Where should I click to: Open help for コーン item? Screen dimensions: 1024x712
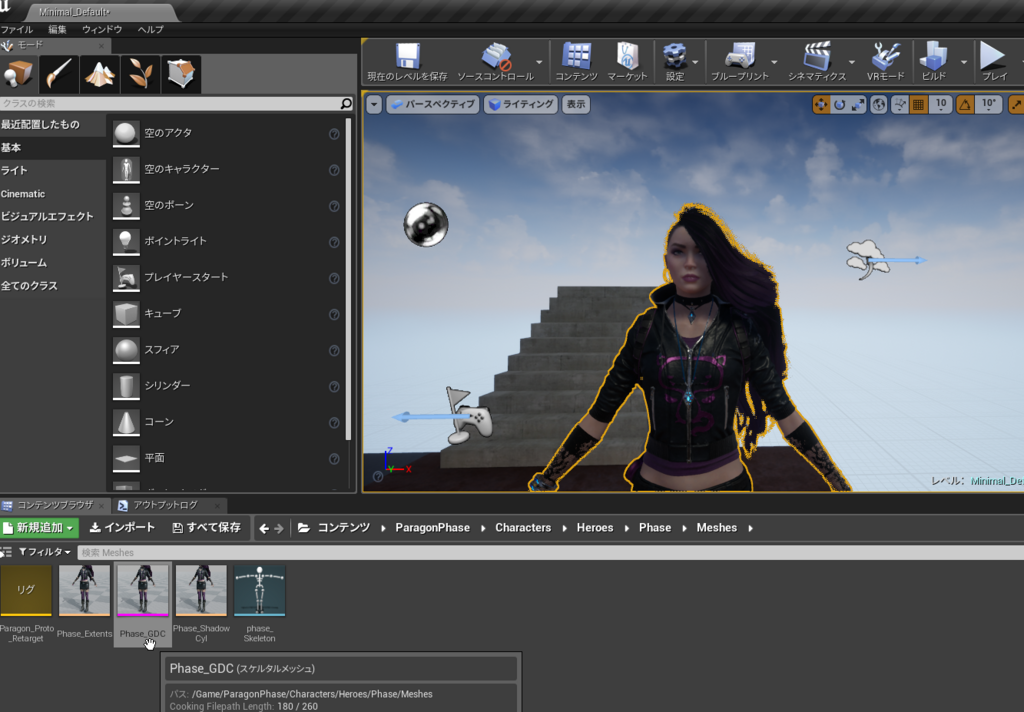click(x=334, y=423)
